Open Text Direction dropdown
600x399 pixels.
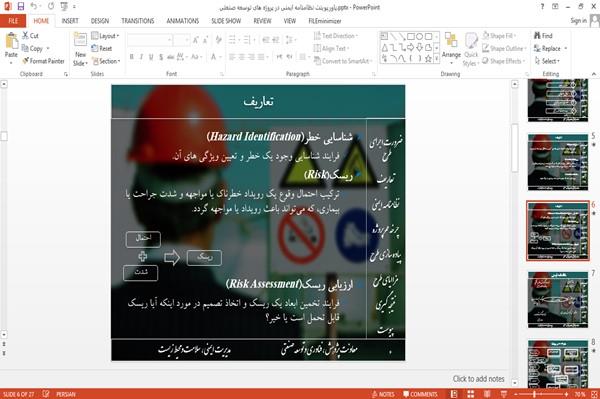click(x=336, y=36)
